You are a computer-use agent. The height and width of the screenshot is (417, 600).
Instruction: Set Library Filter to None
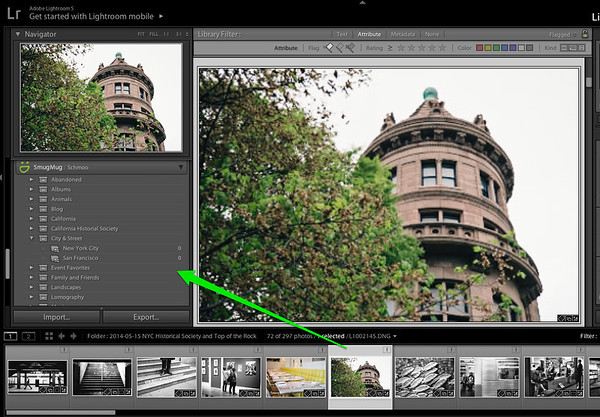click(x=432, y=34)
